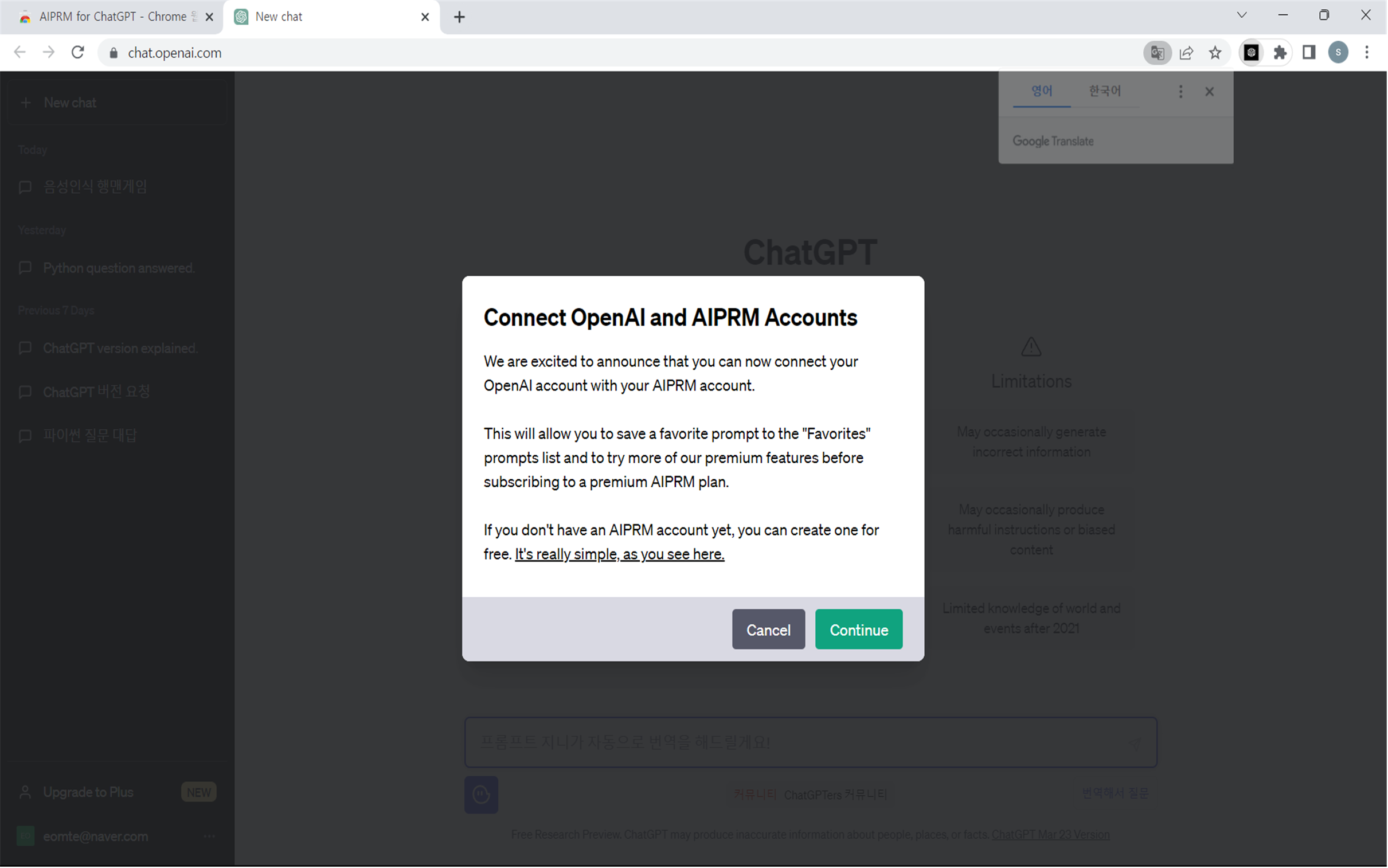
Task: Click the lock icon beside chat.openai.com
Action: click(114, 53)
